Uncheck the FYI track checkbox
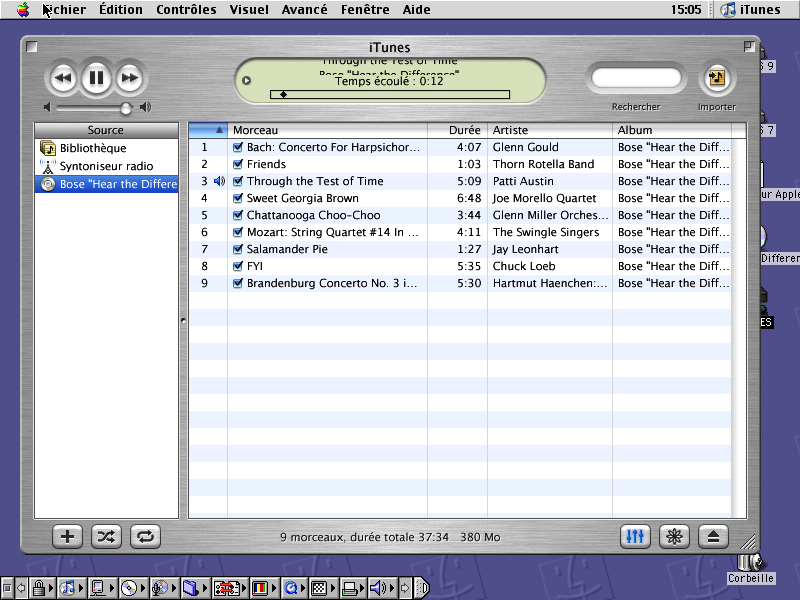This screenshot has width=800, height=600. click(x=237, y=266)
